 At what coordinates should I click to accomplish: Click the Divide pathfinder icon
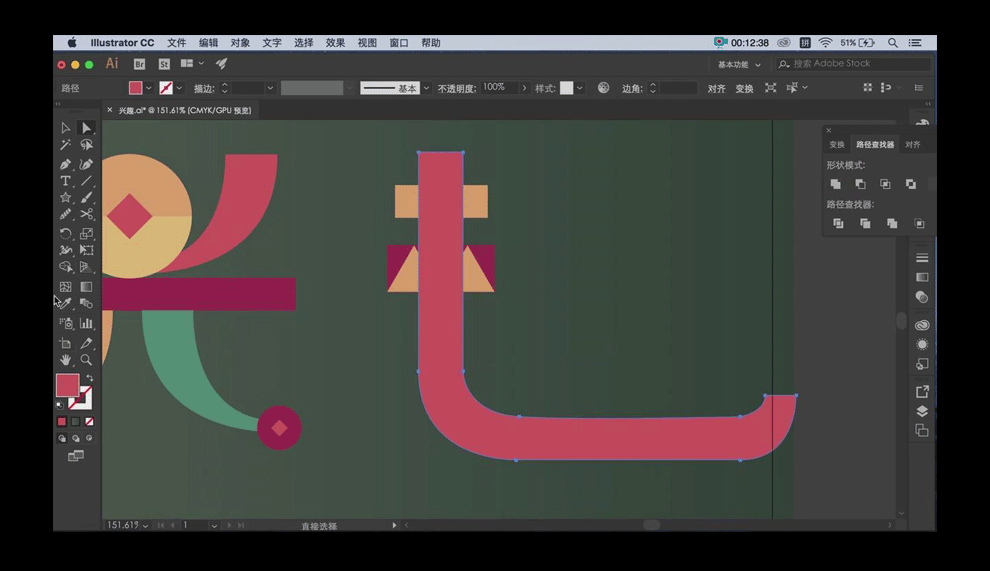pyautogui.click(x=838, y=223)
